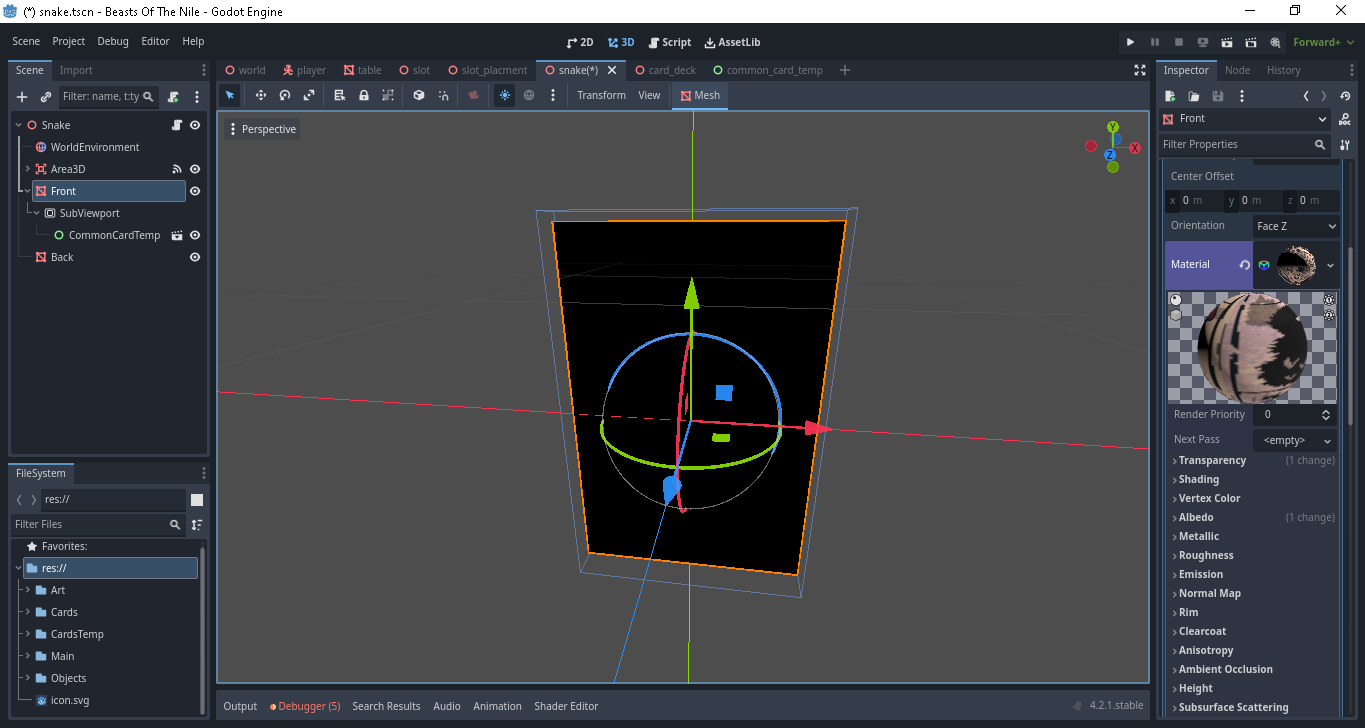The width and height of the screenshot is (1365, 728).
Task: Toggle visibility of the Snake node
Action: pos(195,125)
